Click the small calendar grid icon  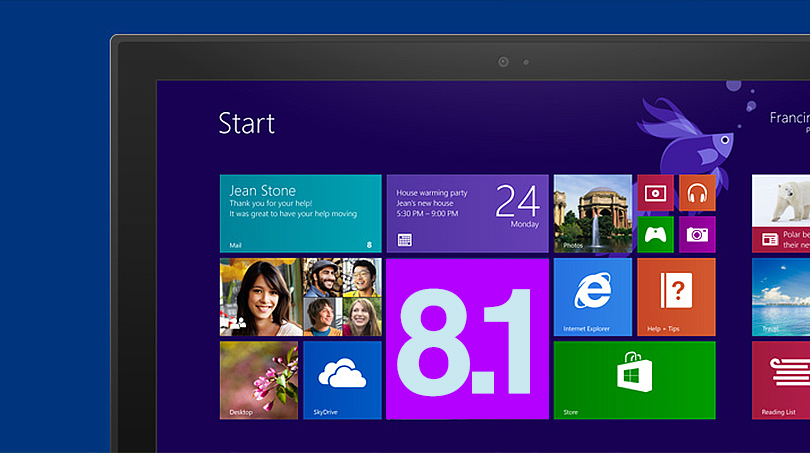click(x=404, y=240)
